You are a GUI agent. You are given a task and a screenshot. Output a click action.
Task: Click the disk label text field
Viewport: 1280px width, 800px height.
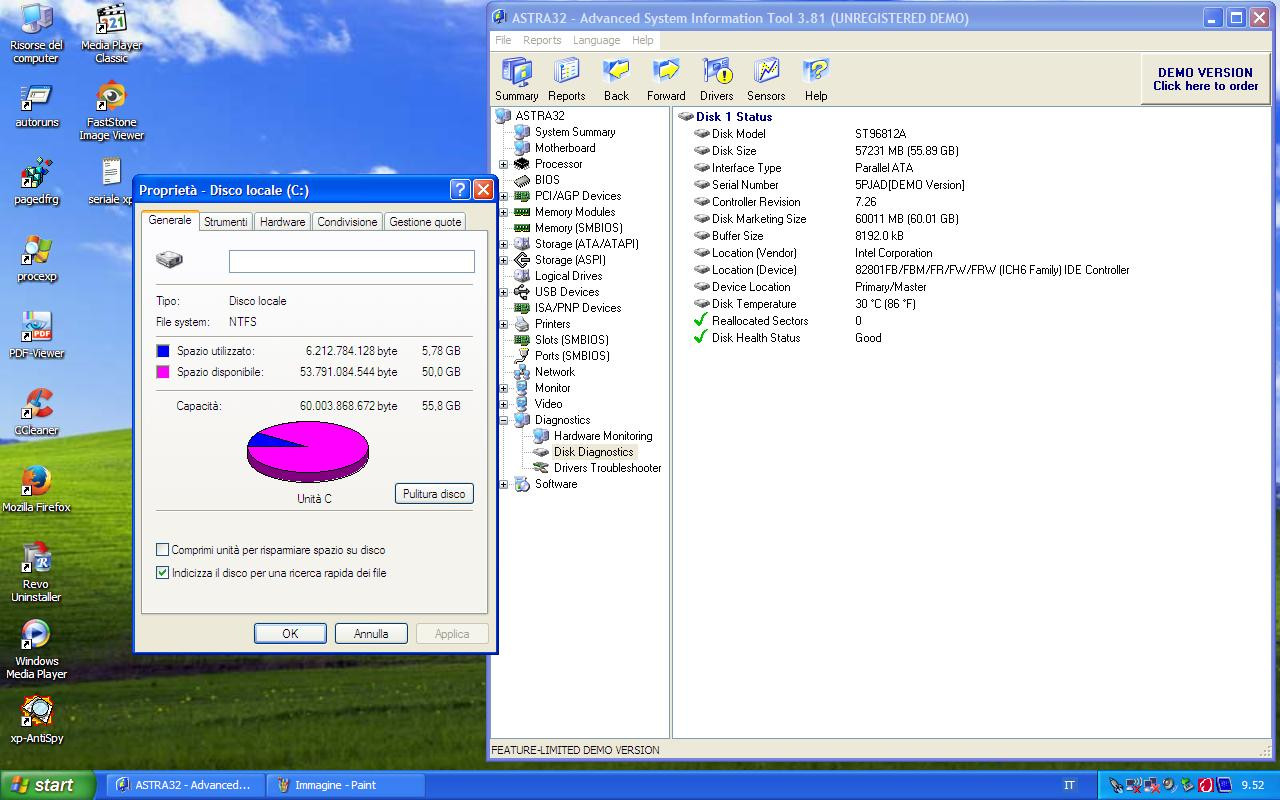pos(351,261)
